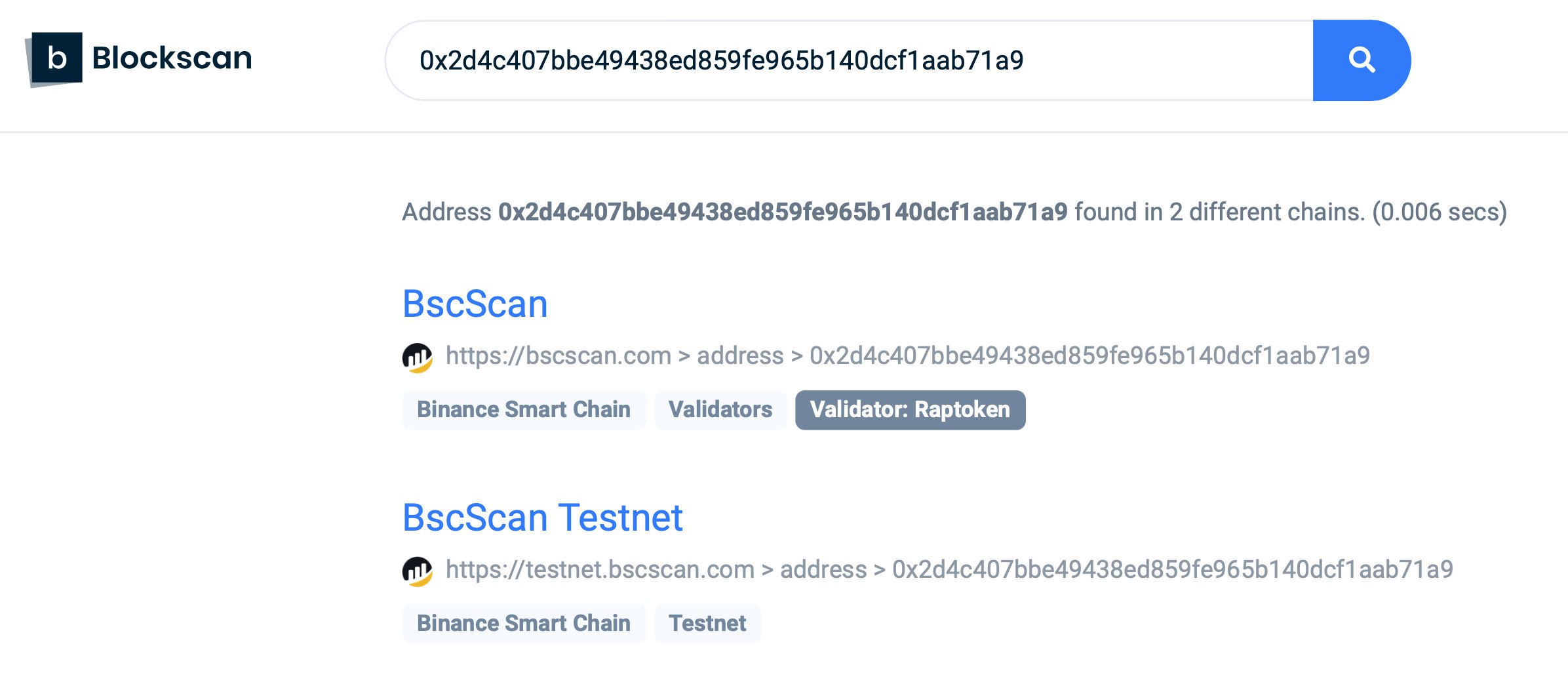Screen dimensions: 1568x673
Task: Focus the address search input field
Action: coord(850,60)
